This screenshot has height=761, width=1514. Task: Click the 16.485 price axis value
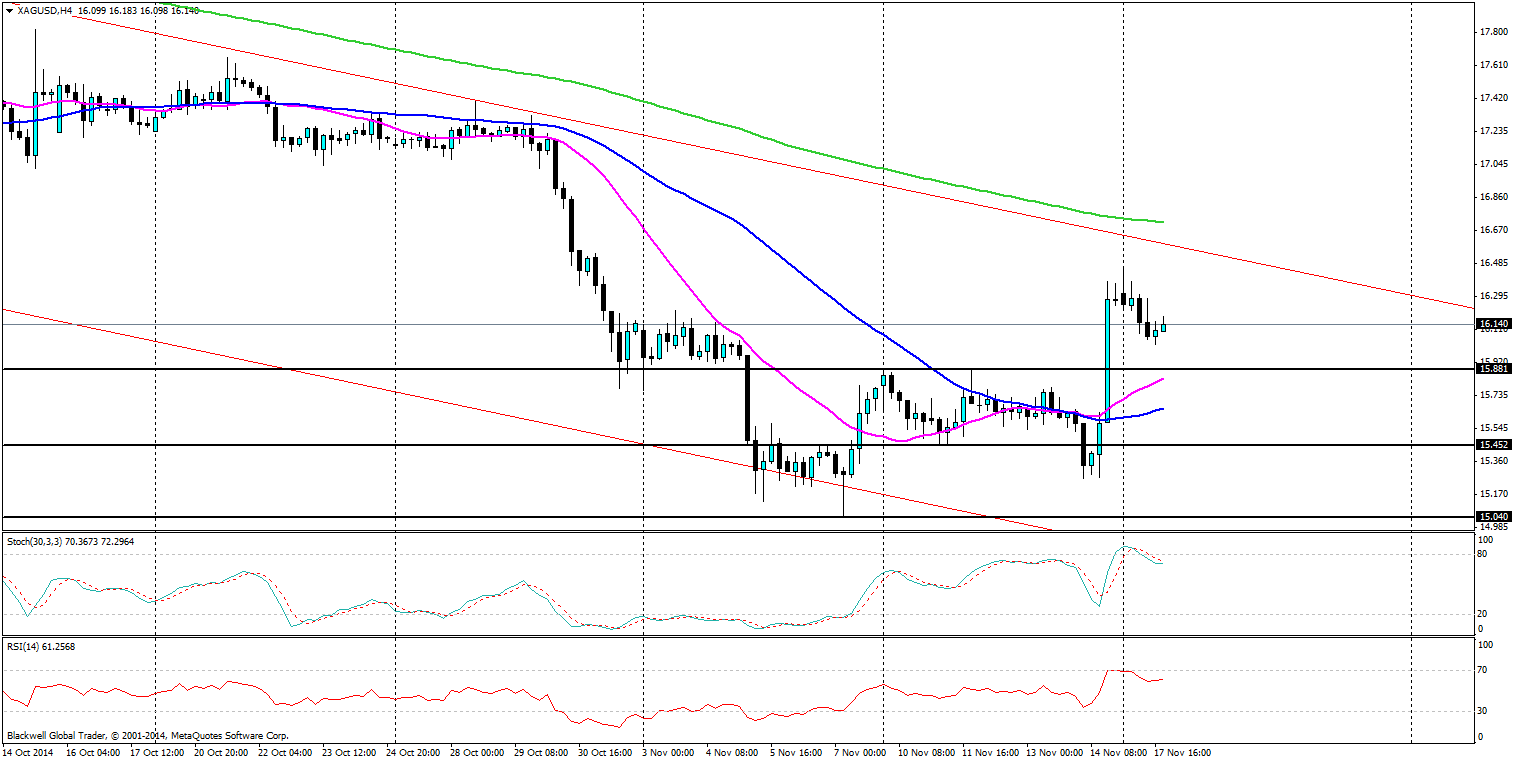coord(1493,263)
